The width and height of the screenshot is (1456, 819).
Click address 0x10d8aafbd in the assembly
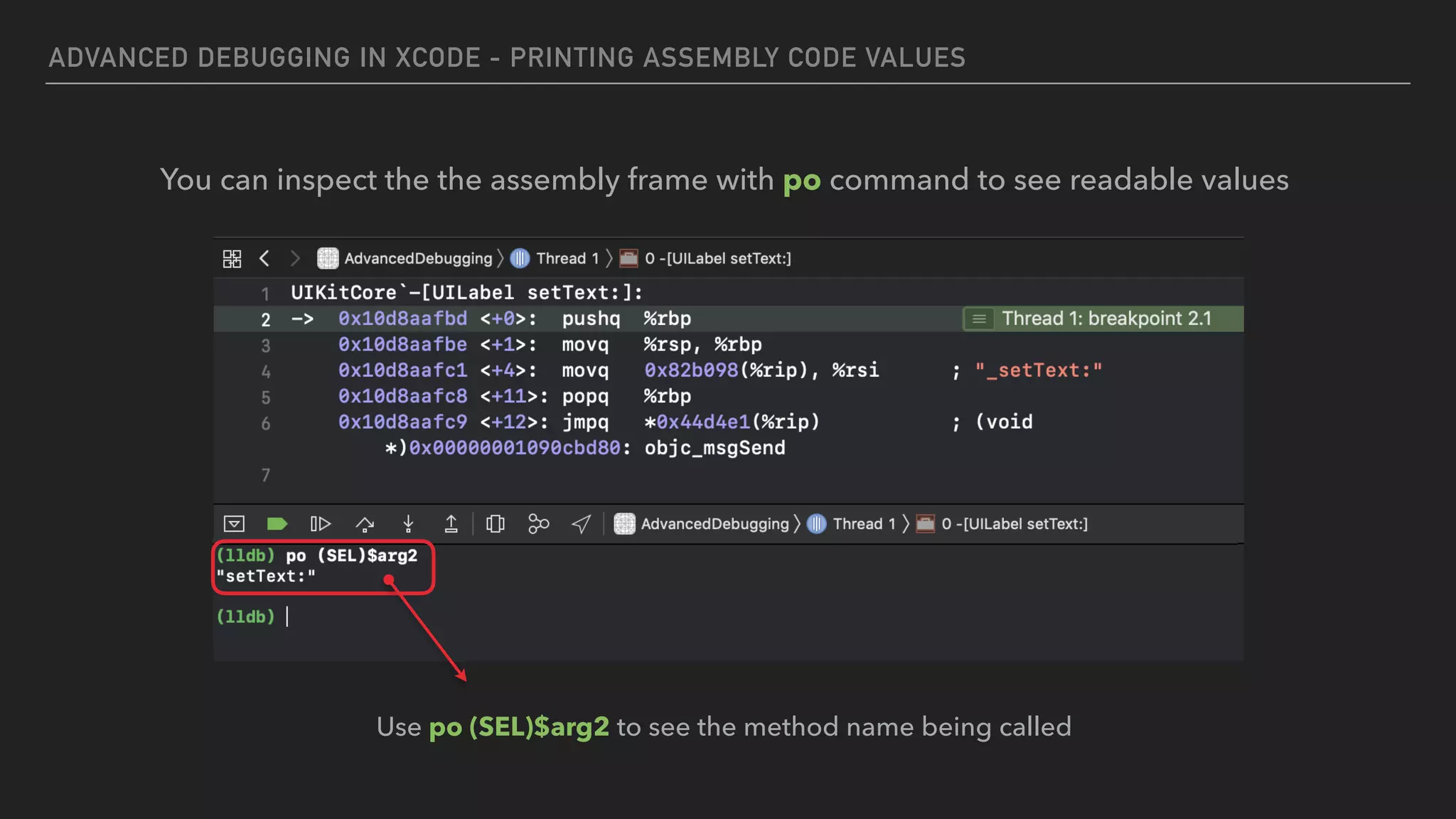coord(402,318)
